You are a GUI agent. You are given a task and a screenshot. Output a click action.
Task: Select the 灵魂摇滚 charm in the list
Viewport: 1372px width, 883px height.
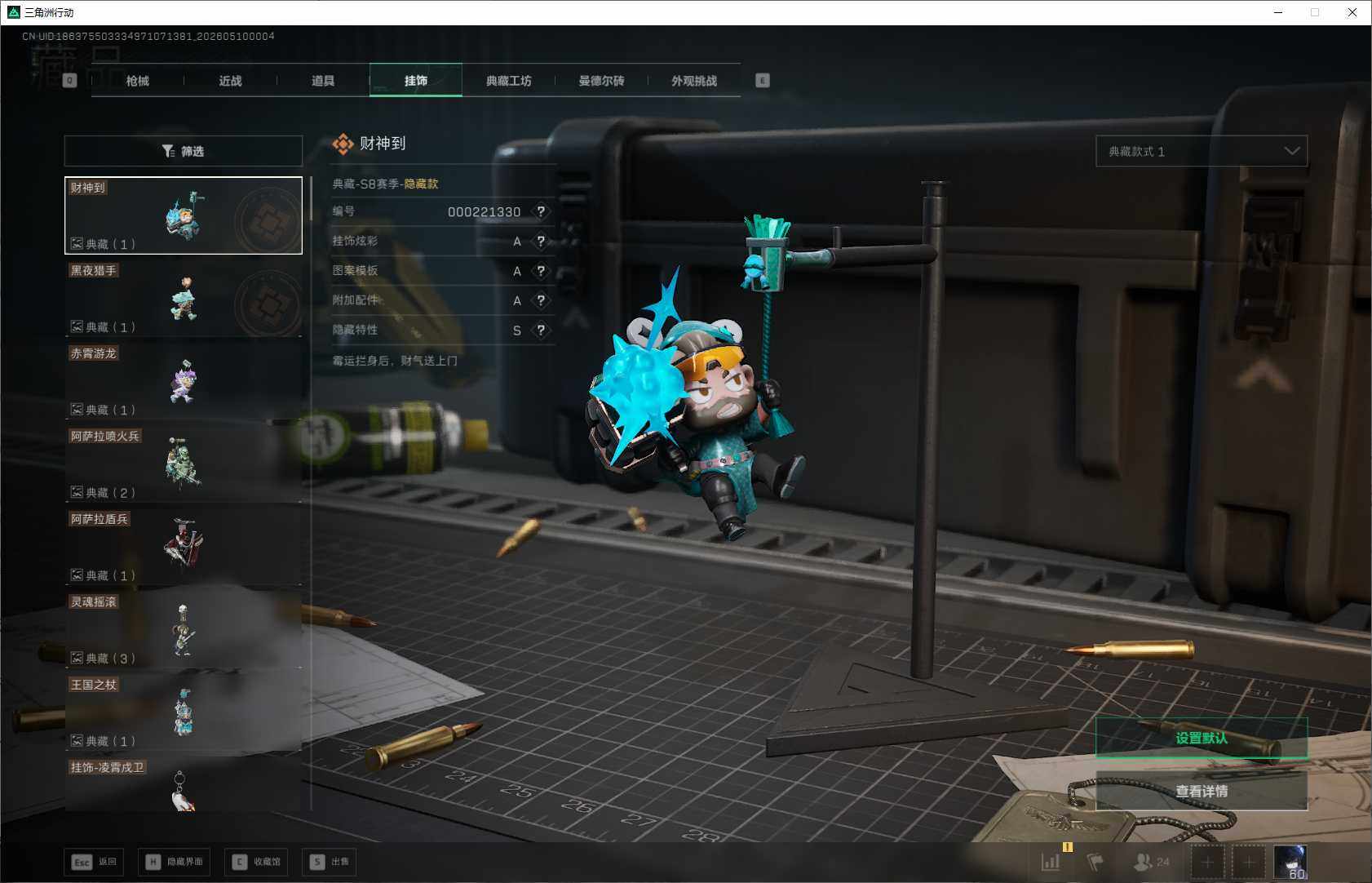(x=184, y=630)
